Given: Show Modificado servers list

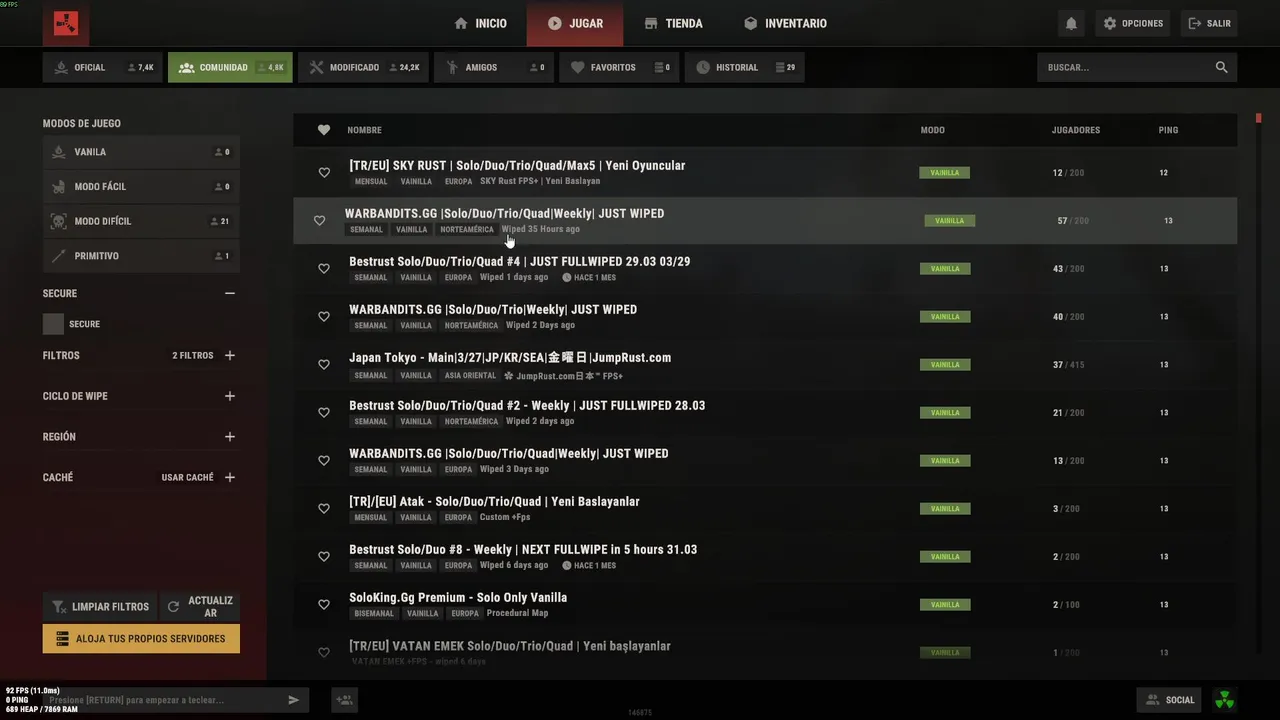Looking at the screenshot, I should click(364, 67).
